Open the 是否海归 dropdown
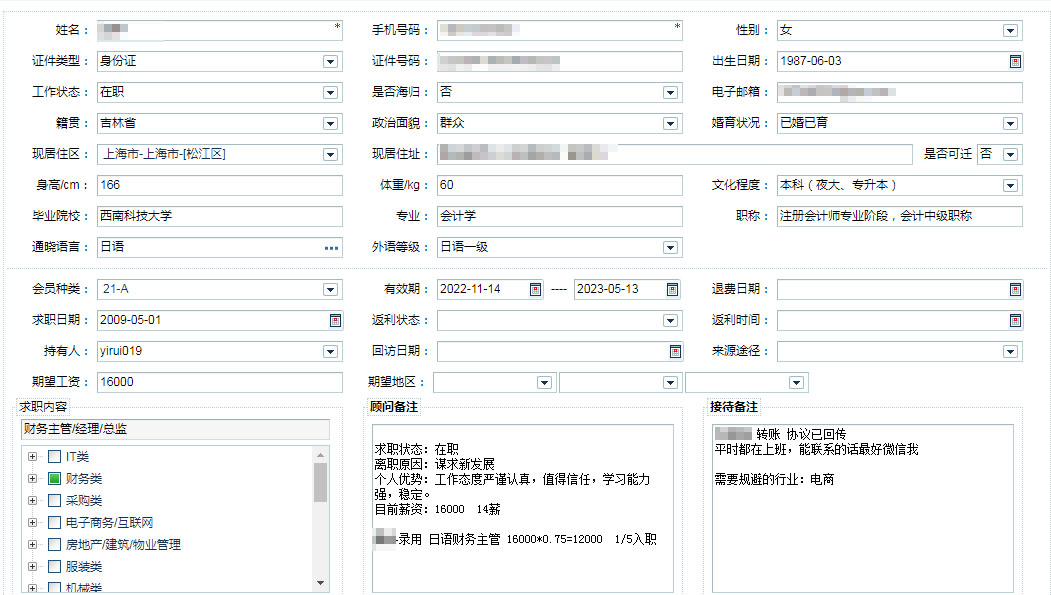This screenshot has width=1051, height=595. [x=670, y=92]
